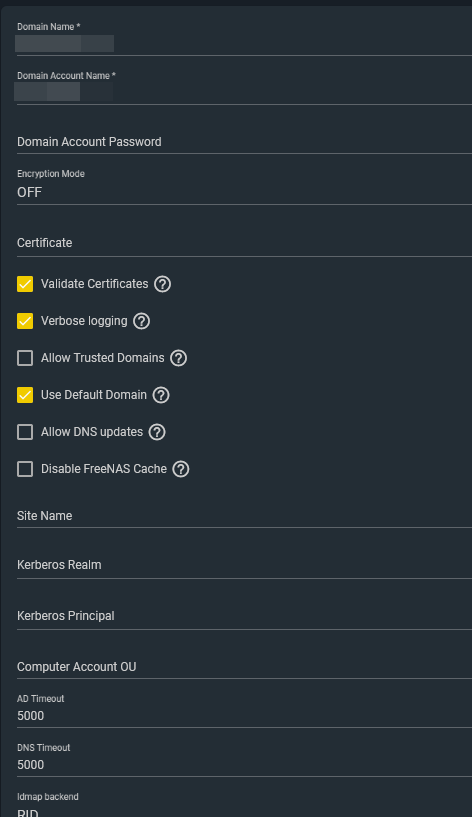Image resolution: width=472 pixels, height=817 pixels.
Task: Disable Verbose logging checkbox
Action: (x=25, y=321)
